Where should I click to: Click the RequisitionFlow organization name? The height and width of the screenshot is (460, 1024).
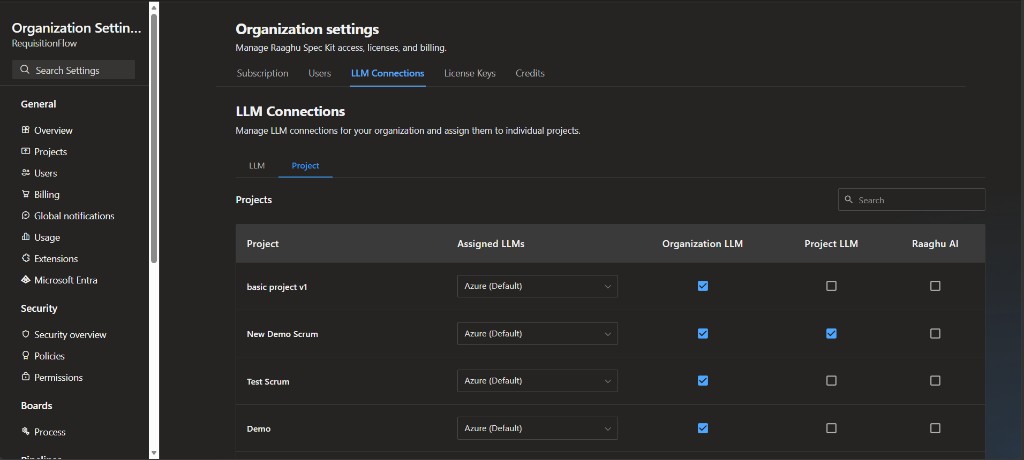(x=44, y=43)
